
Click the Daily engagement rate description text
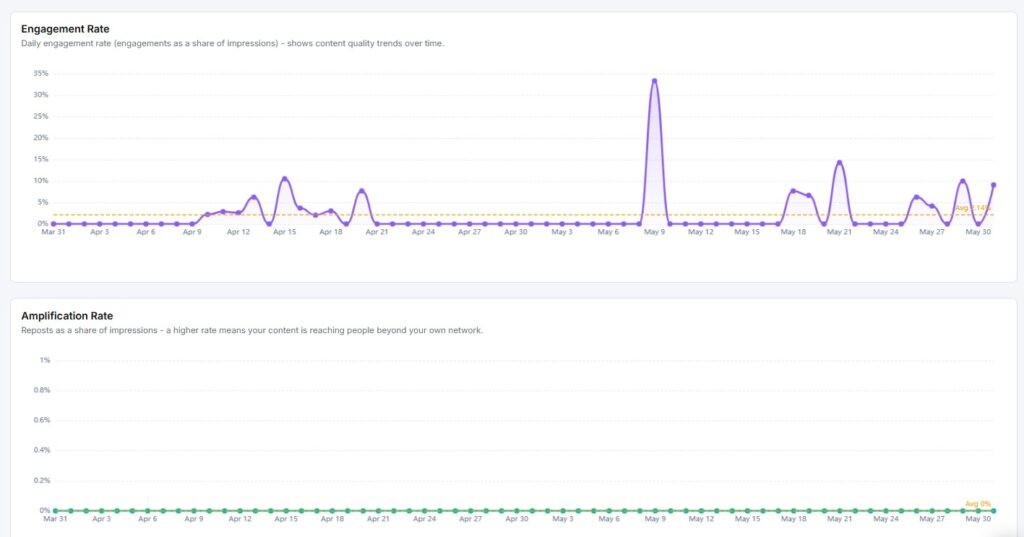(232, 43)
